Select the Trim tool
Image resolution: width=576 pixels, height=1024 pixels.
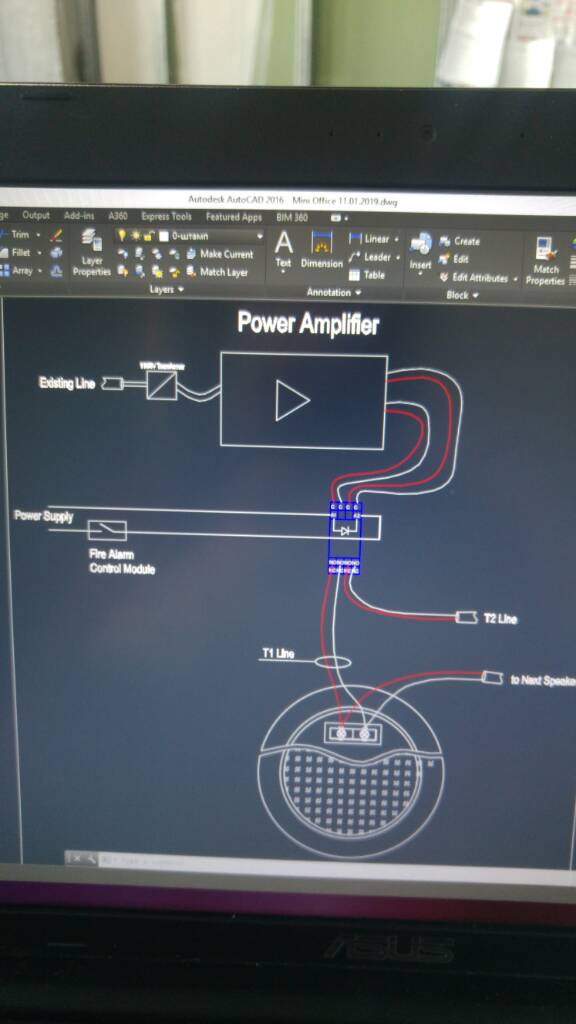[x=14, y=234]
